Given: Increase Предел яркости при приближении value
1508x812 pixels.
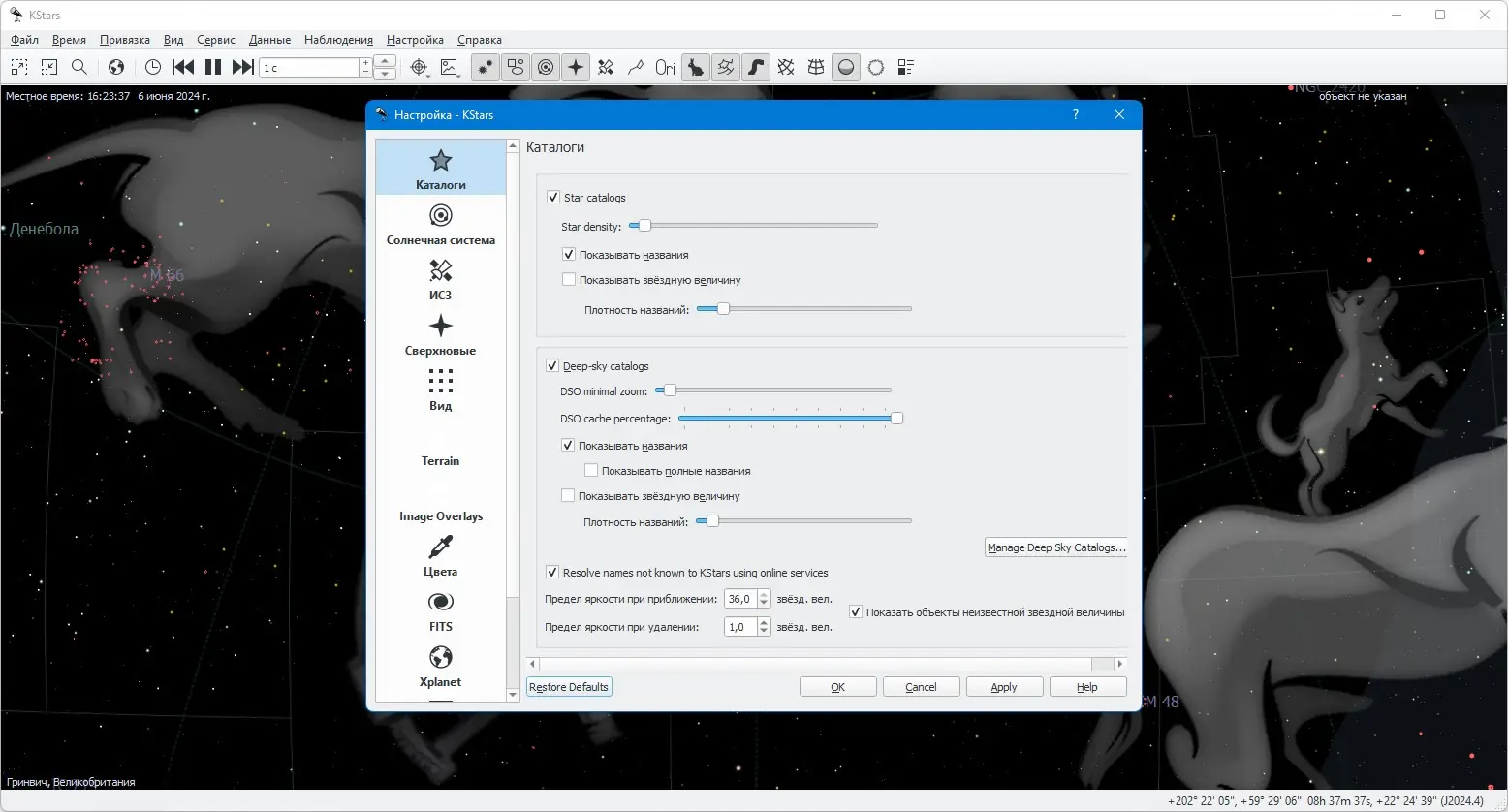Looking at the screenshot, I should (764, 595).
